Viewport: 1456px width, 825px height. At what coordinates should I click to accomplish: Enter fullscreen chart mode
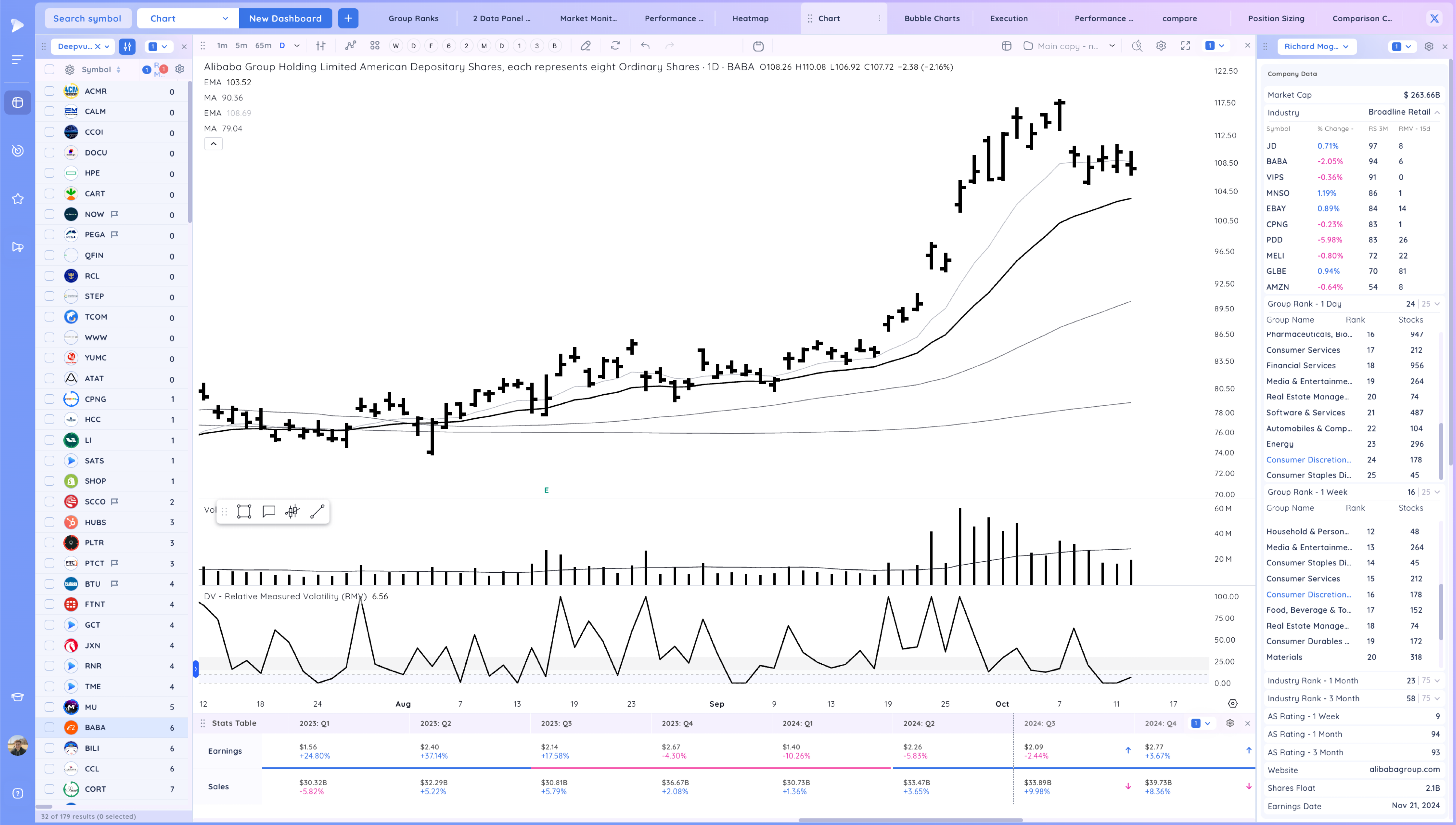(x=1185, y=46)
